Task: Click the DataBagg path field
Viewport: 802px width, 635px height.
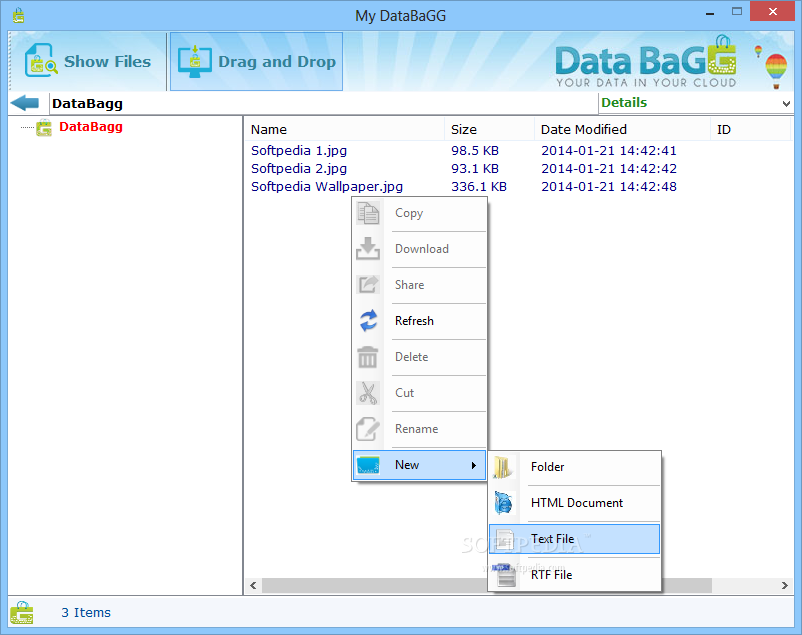Action: pos(323,104)
